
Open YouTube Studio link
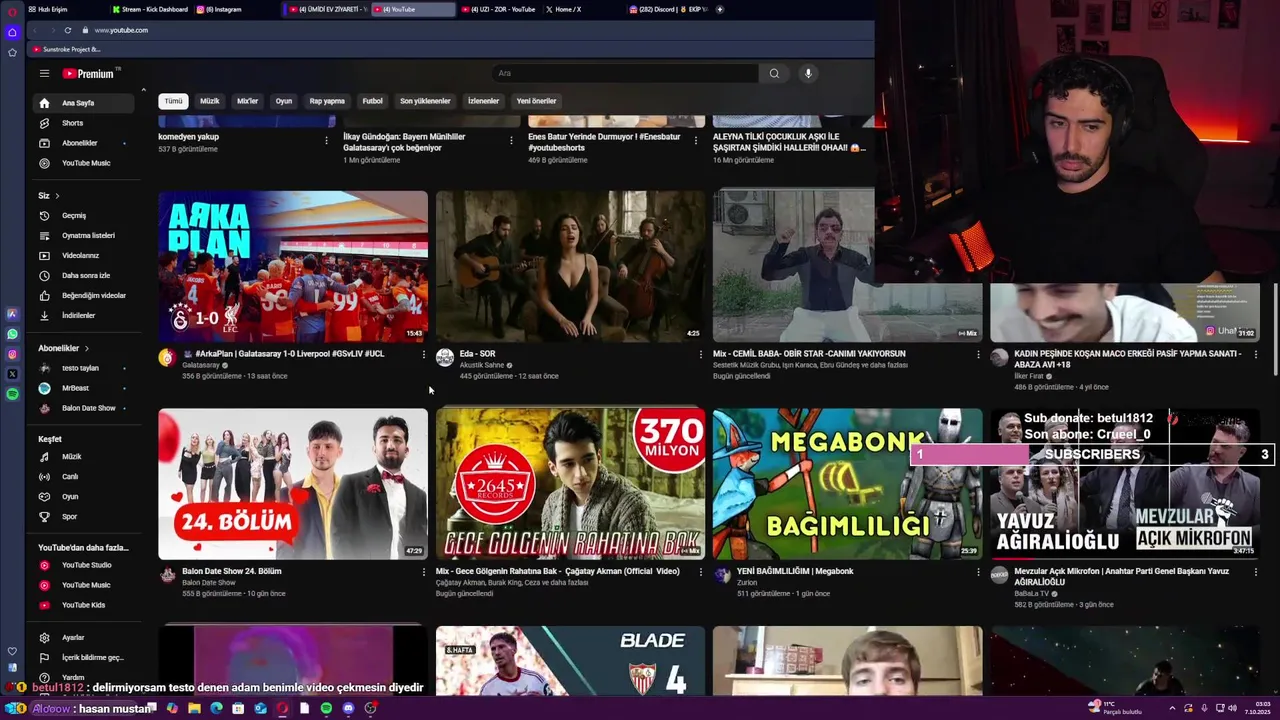point(81,565)
